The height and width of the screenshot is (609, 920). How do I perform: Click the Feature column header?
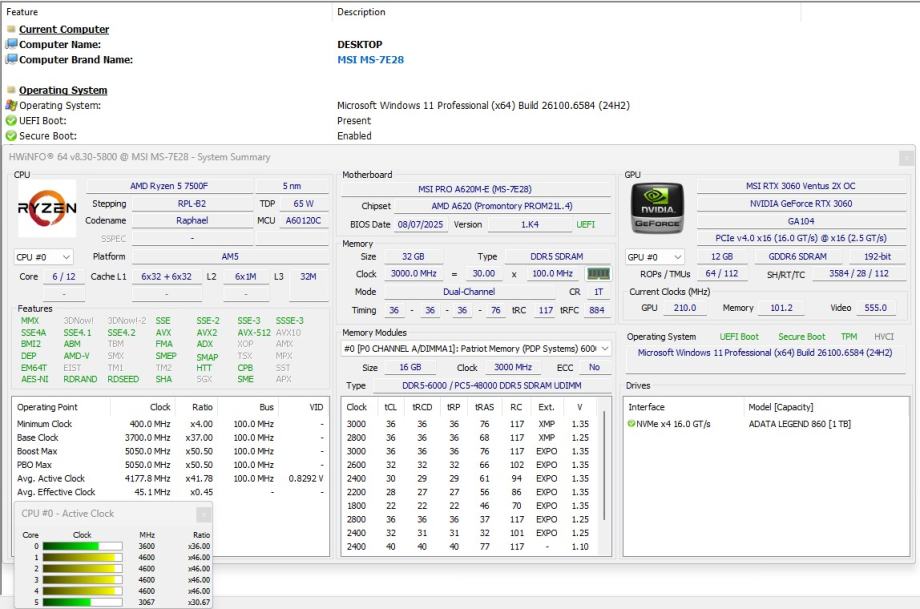pos(22,12)
